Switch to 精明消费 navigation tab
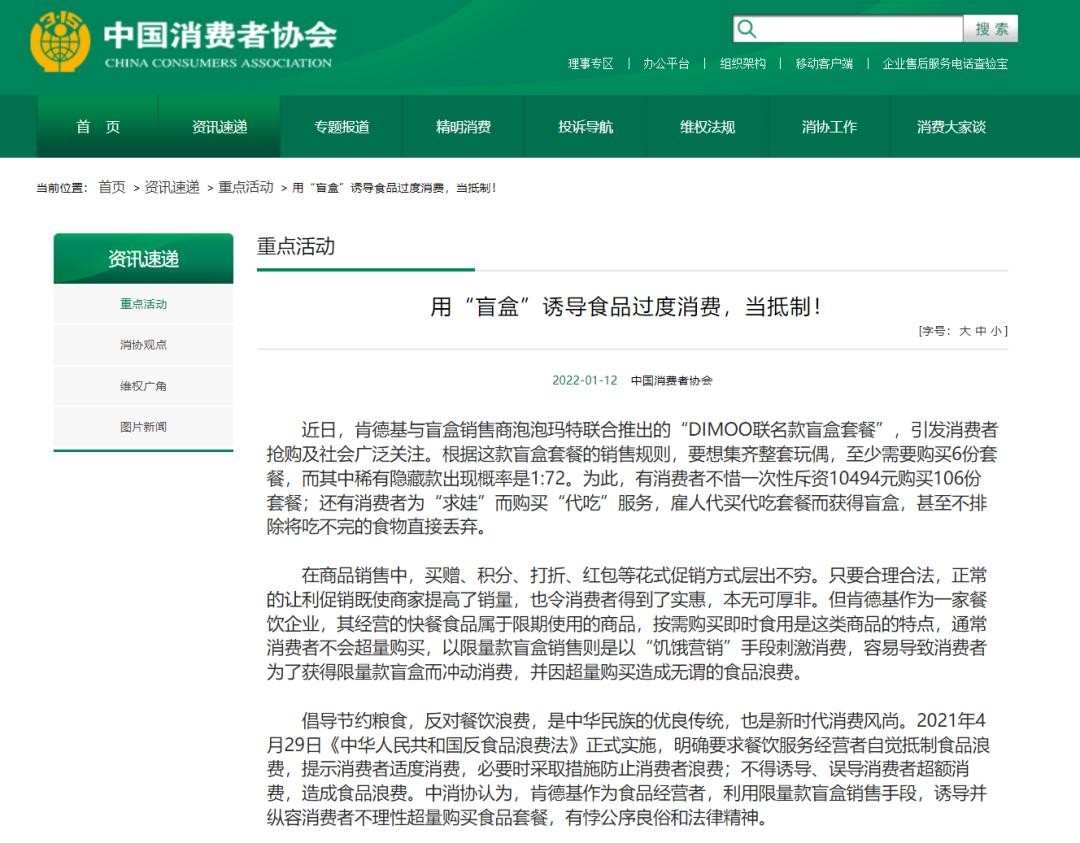 click(463, 127)
